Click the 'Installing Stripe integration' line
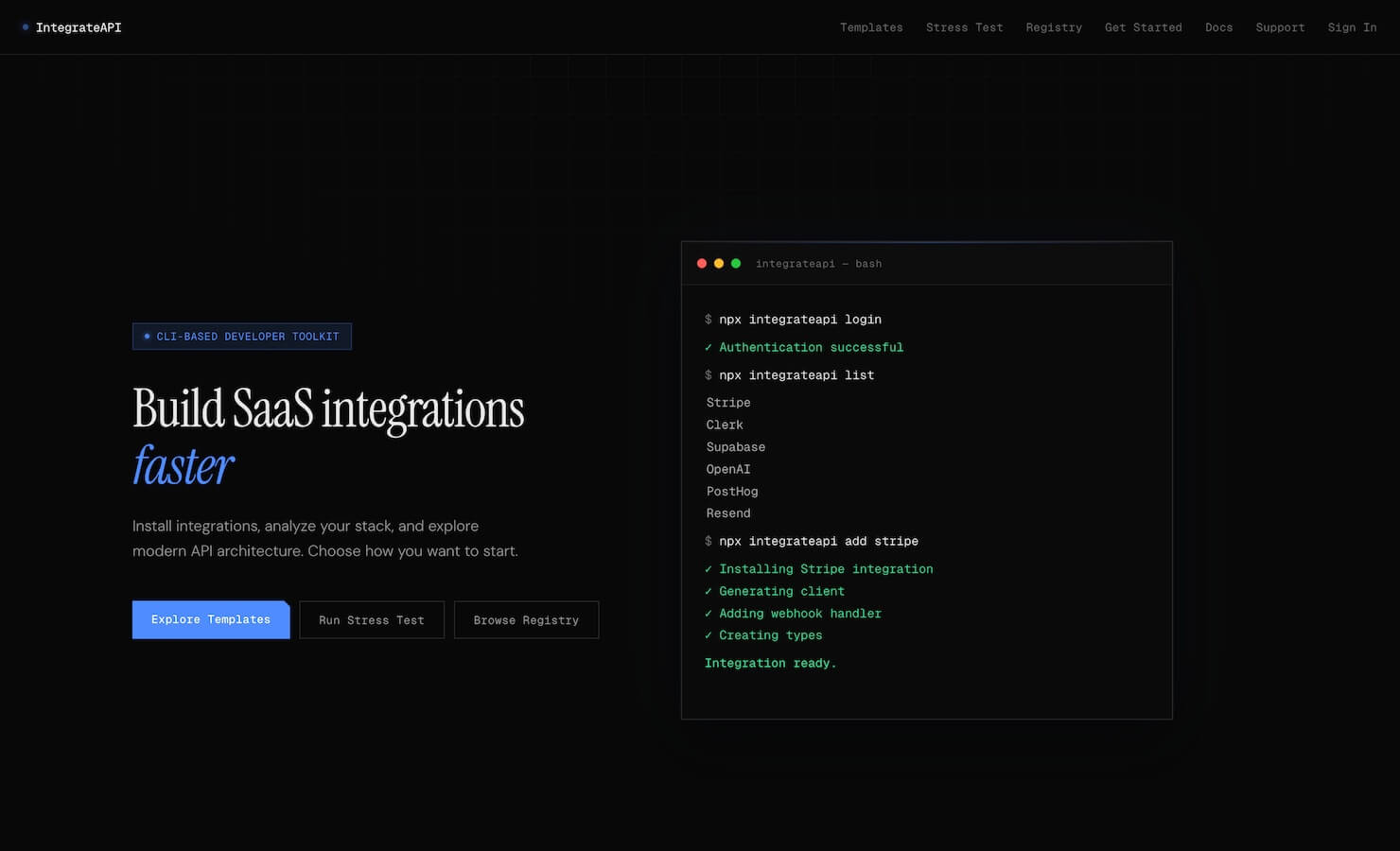The width and height of the screenshot is (1400, 851). [819, 569]
